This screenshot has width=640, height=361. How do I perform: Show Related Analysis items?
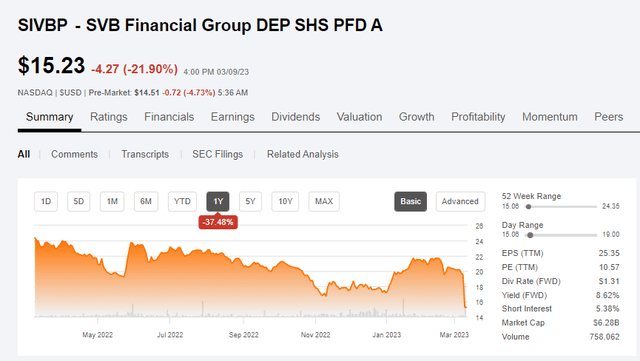click(x=303, y=154)
